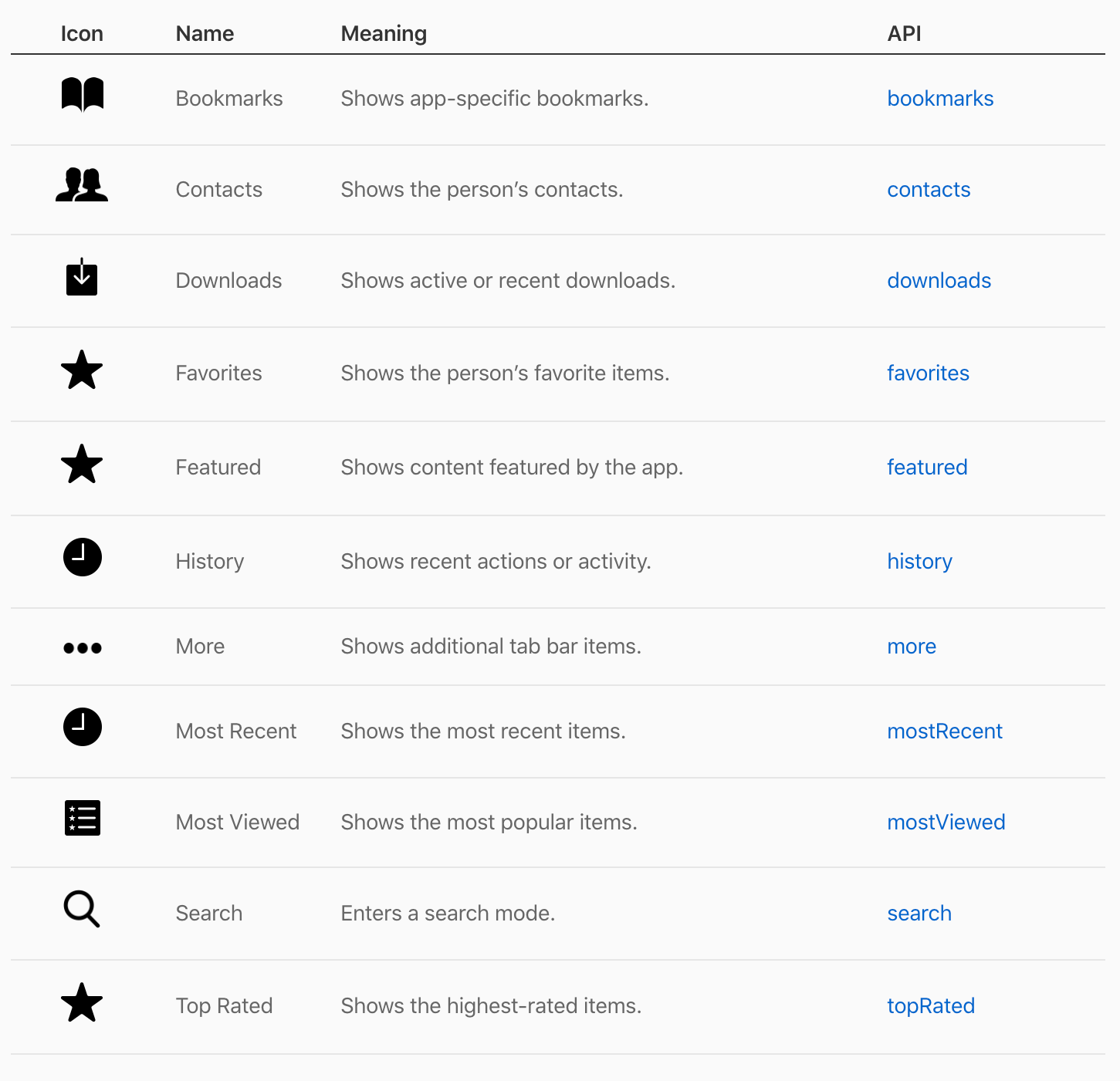This screenshot has width=1120, height=1081.
Task: Click the Most Recent clock icon
Action: coord(83,727)
